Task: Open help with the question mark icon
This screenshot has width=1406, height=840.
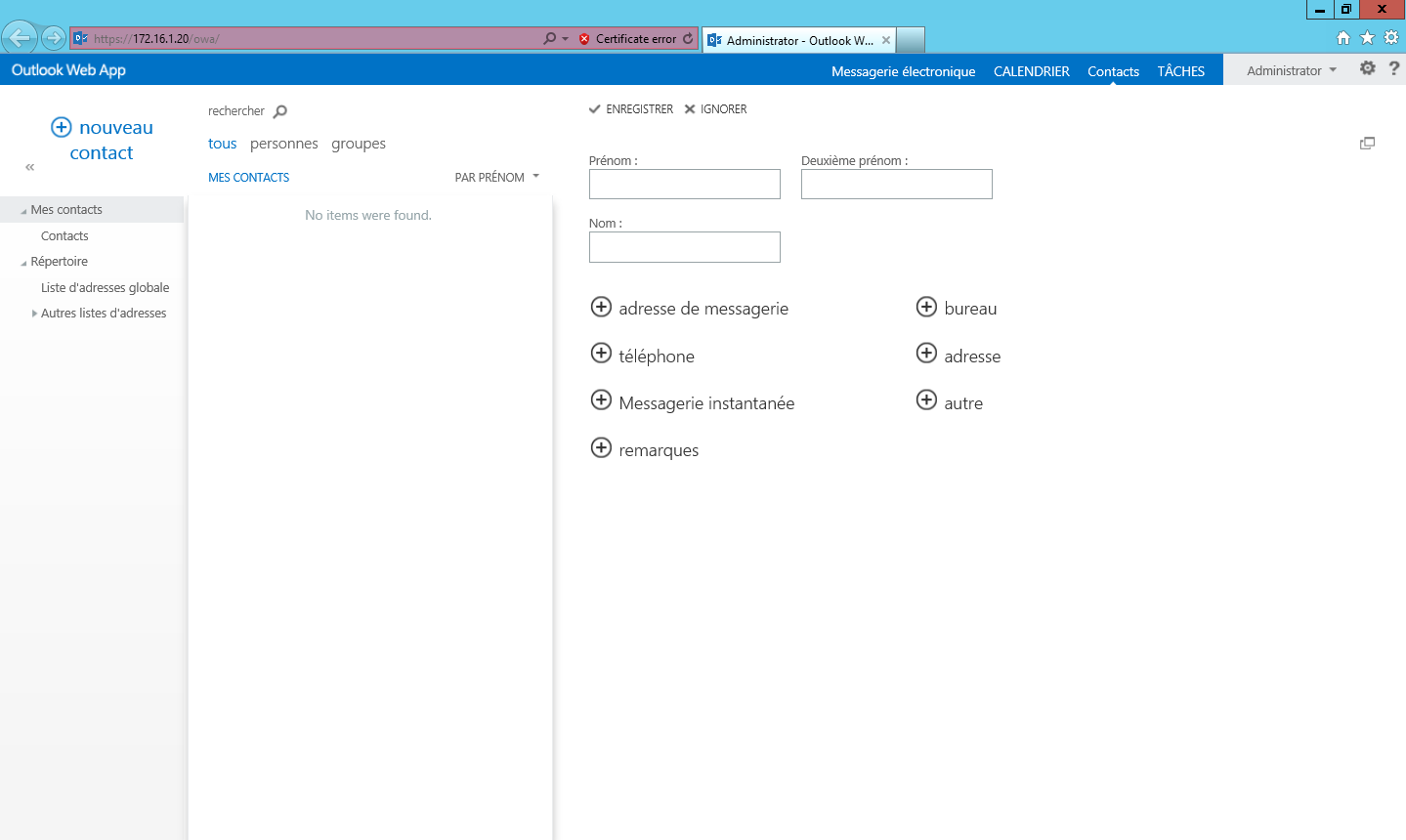Action: coord(1393,68)
